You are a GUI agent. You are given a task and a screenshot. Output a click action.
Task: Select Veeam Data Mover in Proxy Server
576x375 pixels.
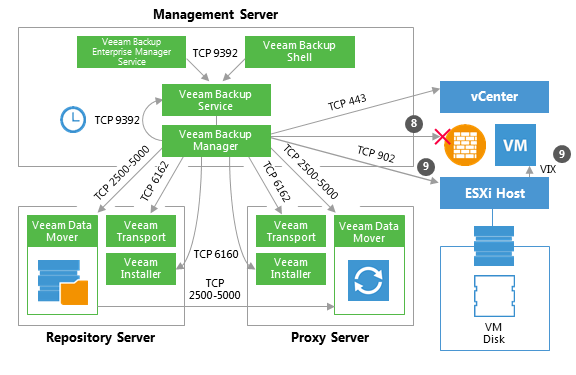click(x=369, y=231)
